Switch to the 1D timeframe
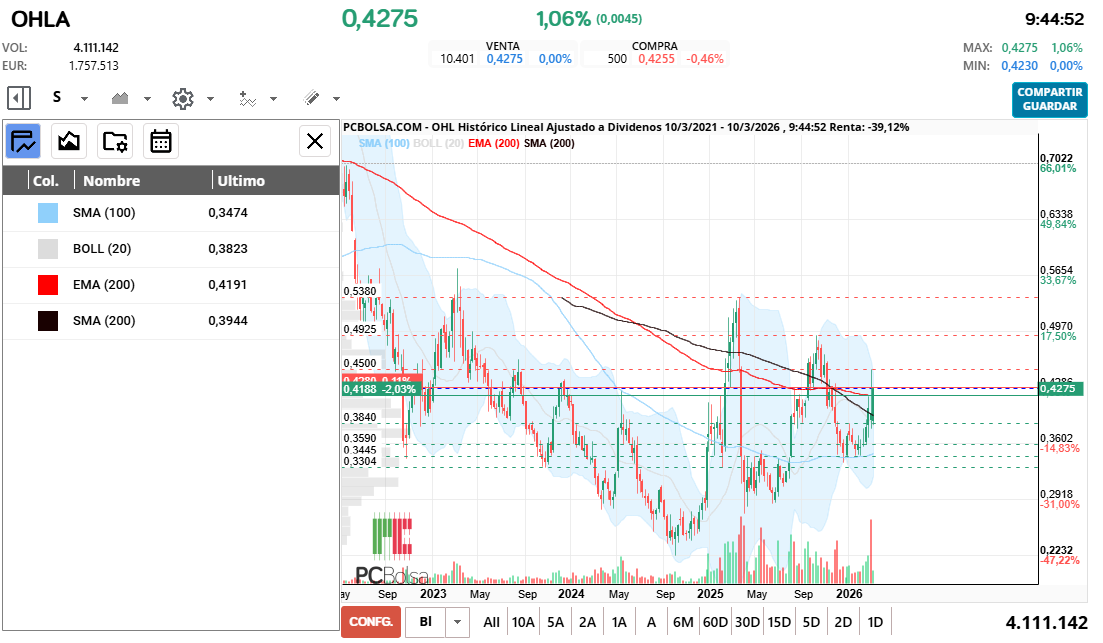 (x=874, y=621)
